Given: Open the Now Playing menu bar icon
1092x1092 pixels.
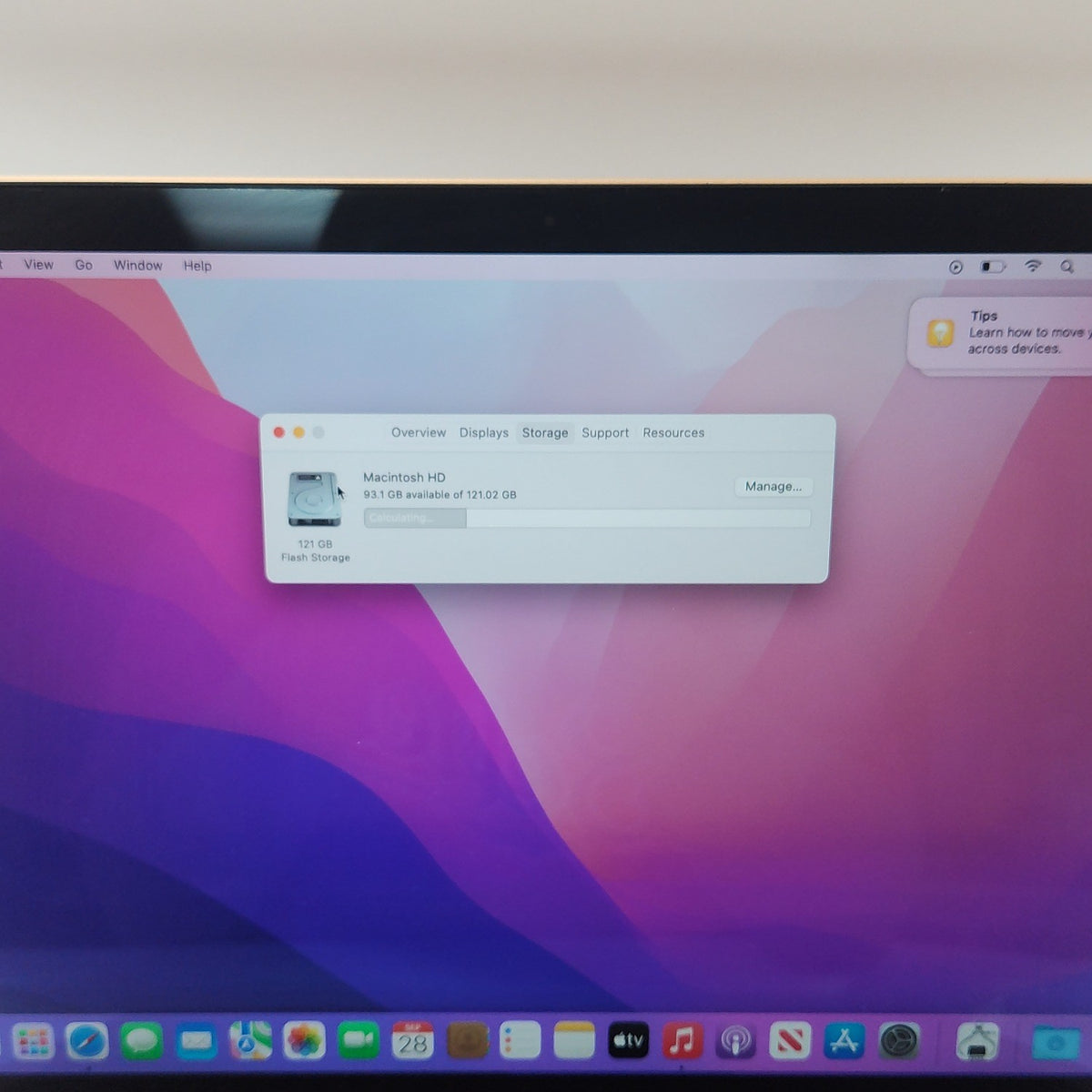Looking at the screenshot, I should [x=955, y=267].
